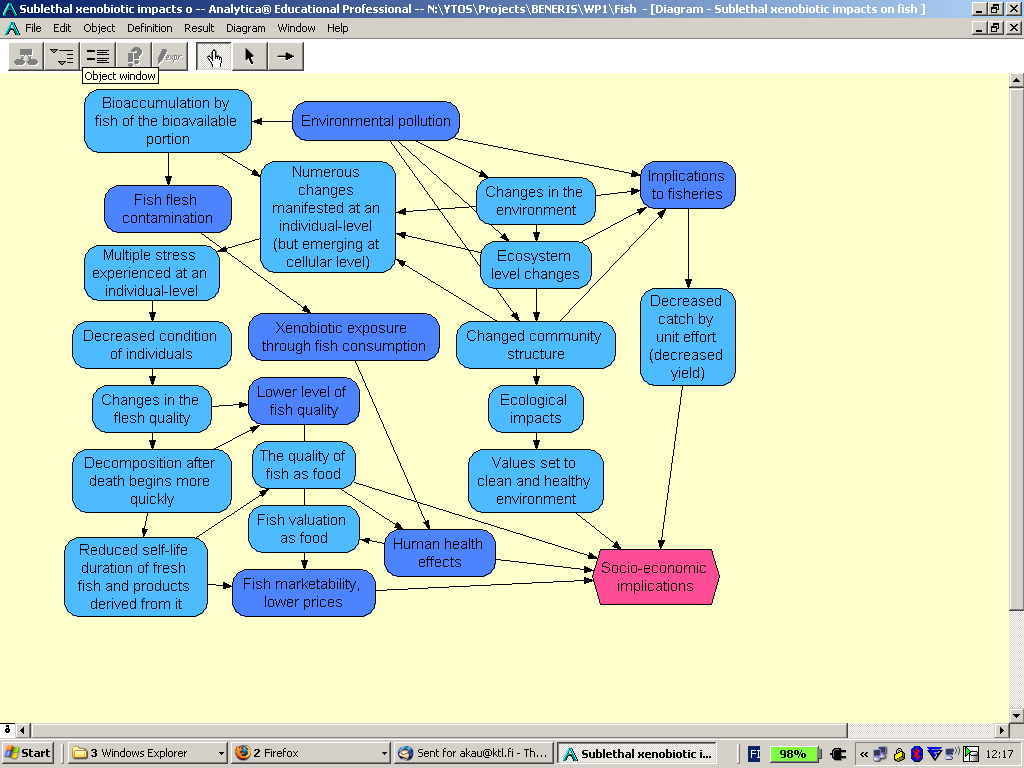Switch to the arrow pointer edit tool
Image resolution: width=1024 pixels, height=768 pixels.
coord(249,57)
